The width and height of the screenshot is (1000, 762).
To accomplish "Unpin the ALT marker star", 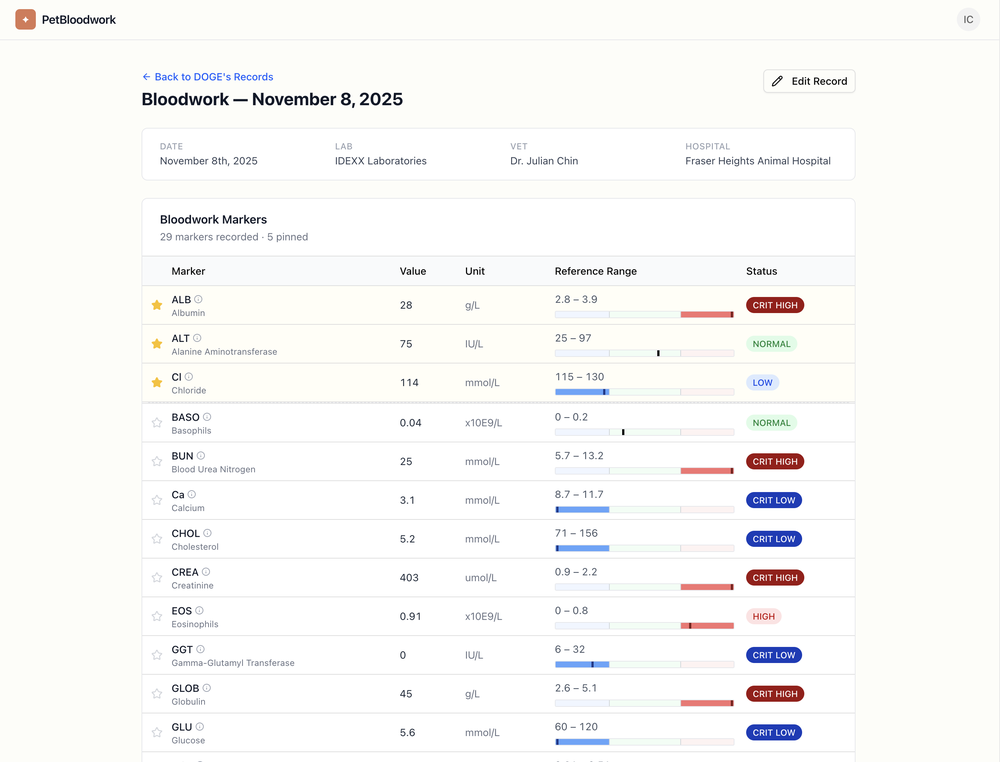I will tap(157, 344).
